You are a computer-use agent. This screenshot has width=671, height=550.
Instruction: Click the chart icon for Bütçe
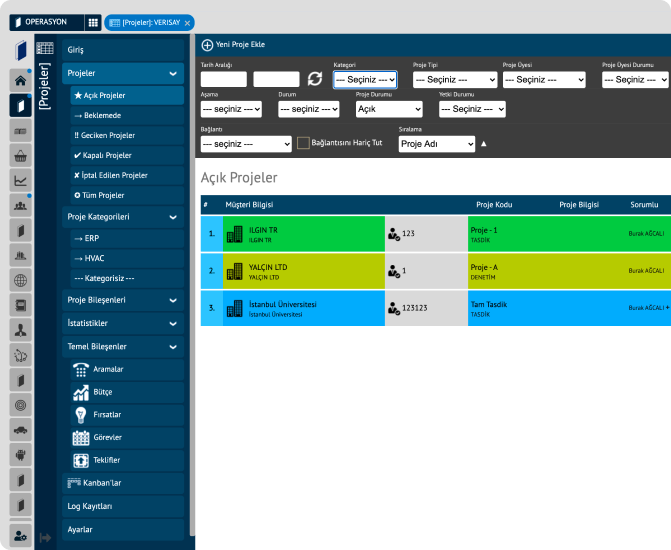(x=81, y=392)
